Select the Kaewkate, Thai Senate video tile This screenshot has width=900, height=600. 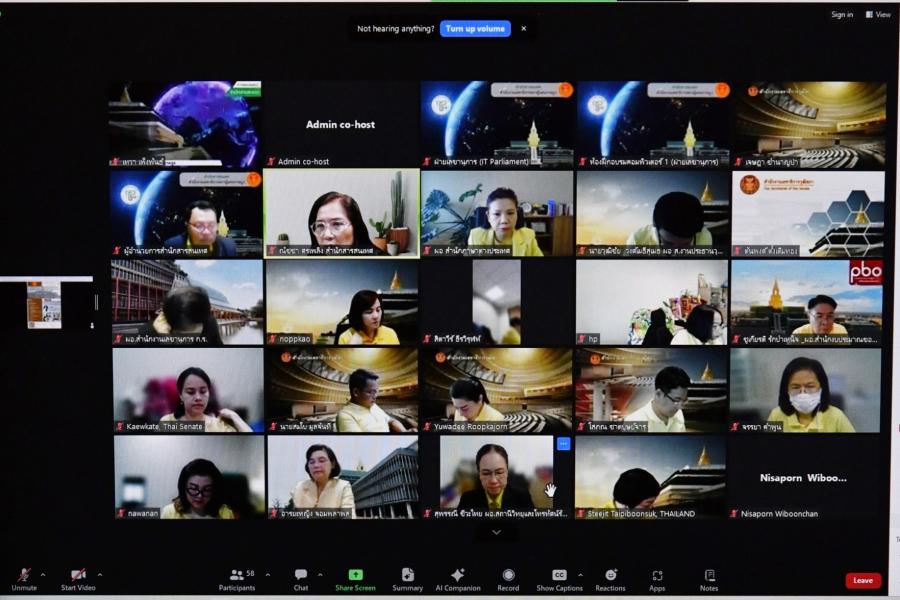[187, 390]
